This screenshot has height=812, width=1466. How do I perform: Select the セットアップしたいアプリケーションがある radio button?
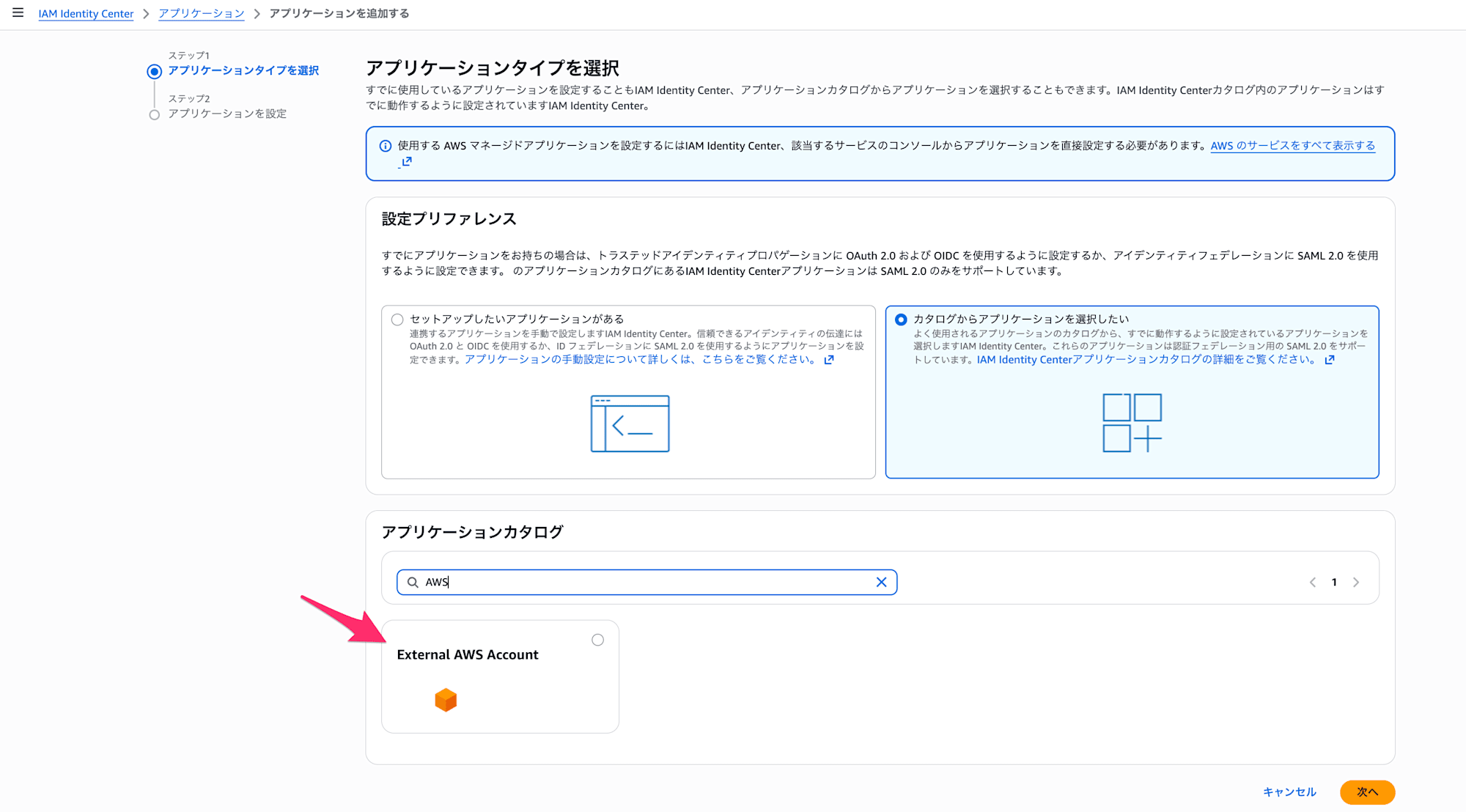397,319
